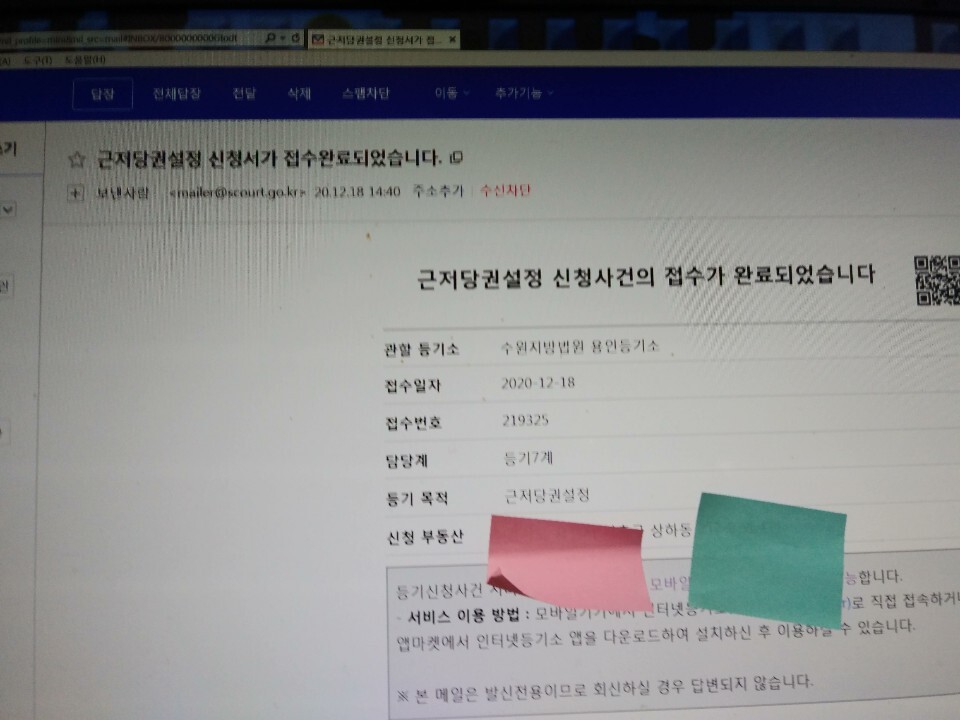960x720 pixels.
Task: Click the 신청 부동산 label
Action: (x=425, y=537)
